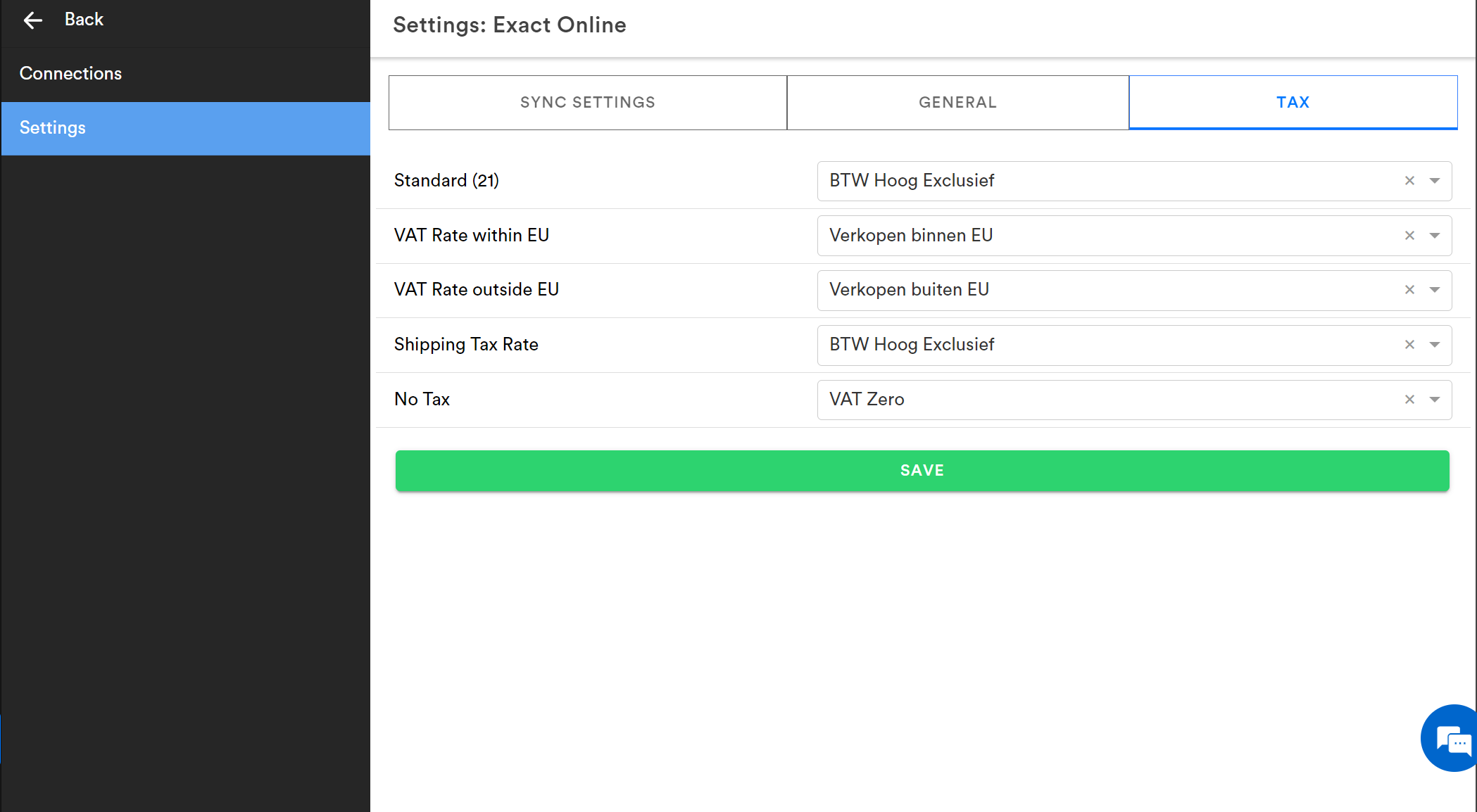Expand the VAT Rate outside EU dropdown arrow

(x=1435, y=290)
